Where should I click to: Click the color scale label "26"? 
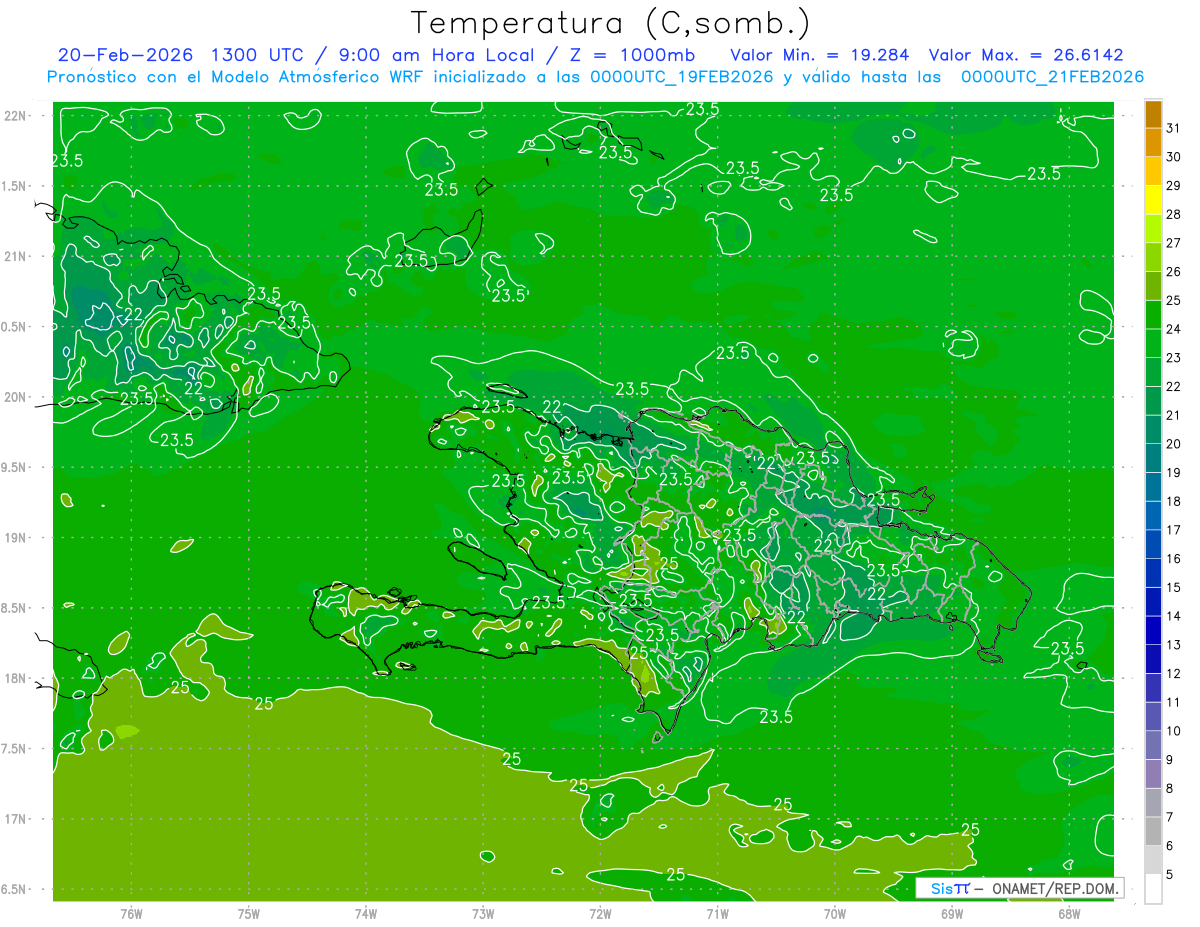[1174, 272]
